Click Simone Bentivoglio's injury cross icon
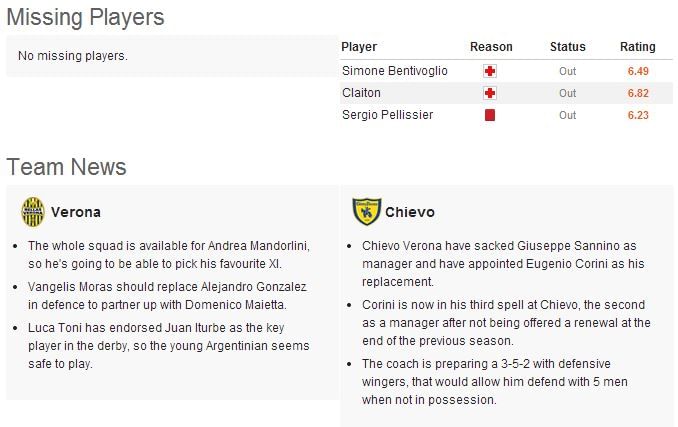The height and width of the screenshot is (427, 678). [x=490, y=71]
